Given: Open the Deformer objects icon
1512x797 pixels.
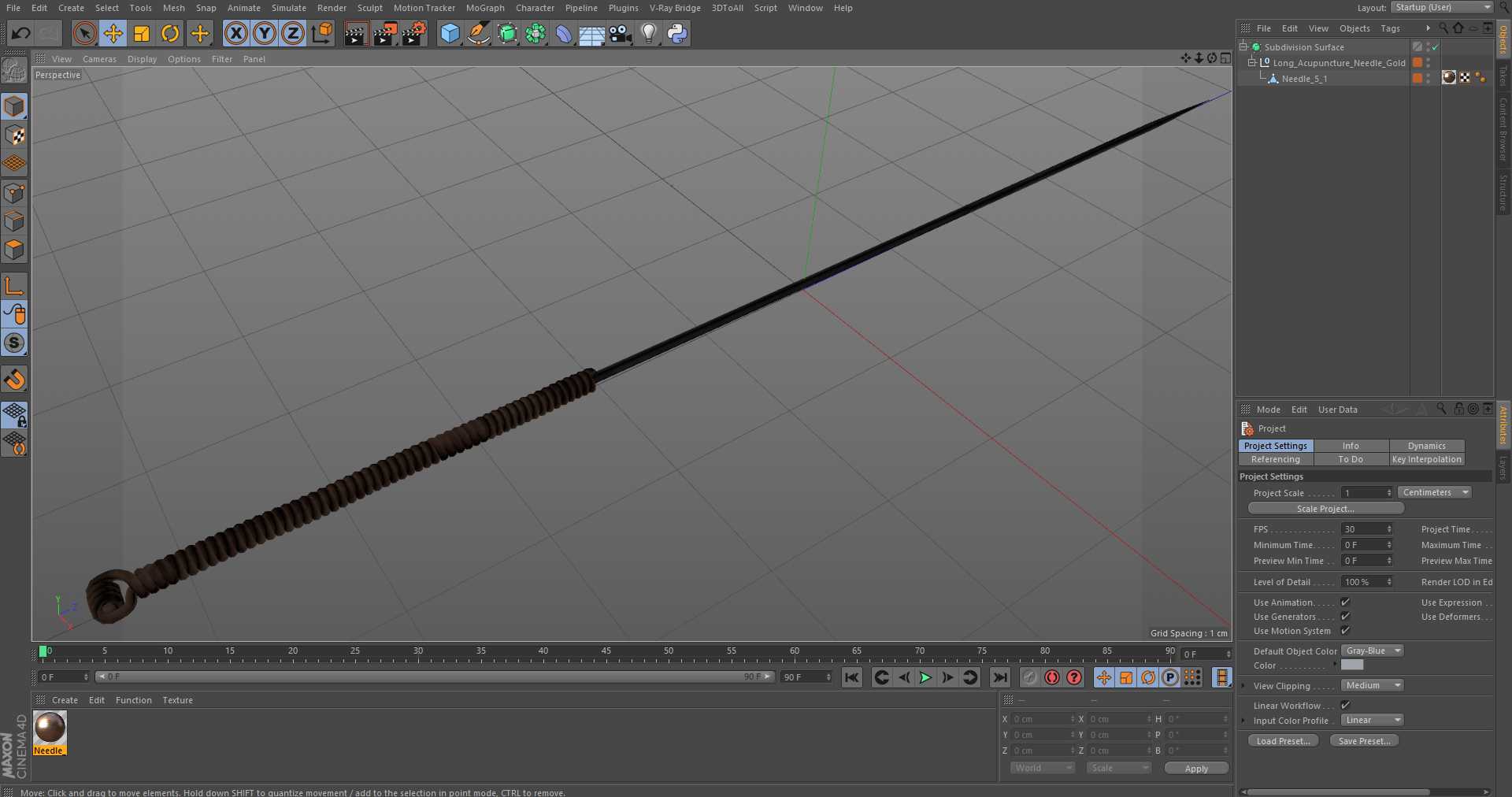Looking at the screenshot, I should [564, 33].
